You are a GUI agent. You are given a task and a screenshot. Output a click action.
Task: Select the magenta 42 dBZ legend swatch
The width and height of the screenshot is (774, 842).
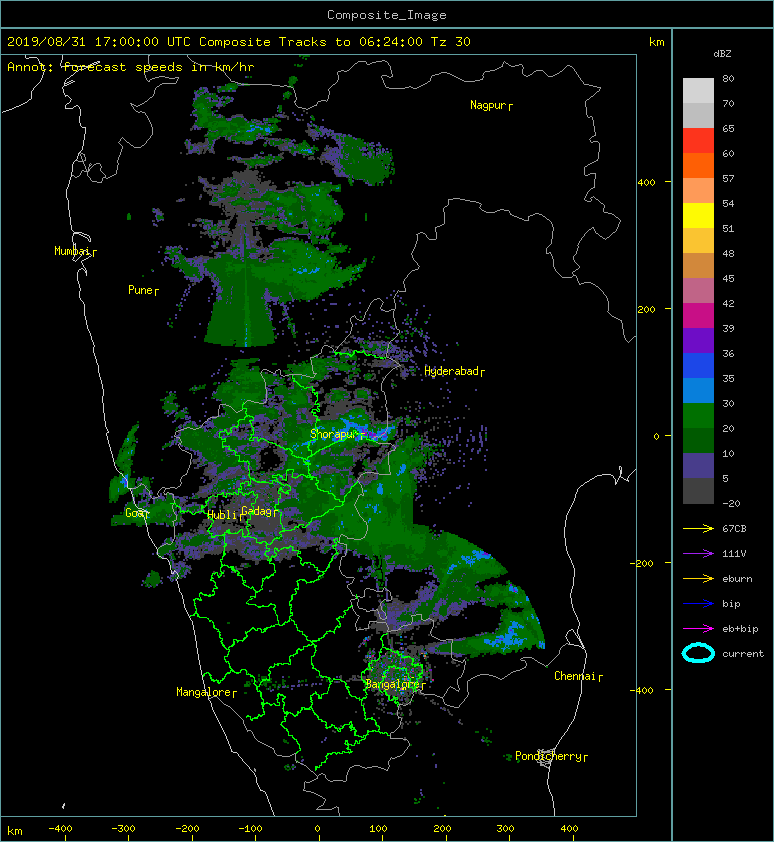pyautogui.click(x=698, y=315)
